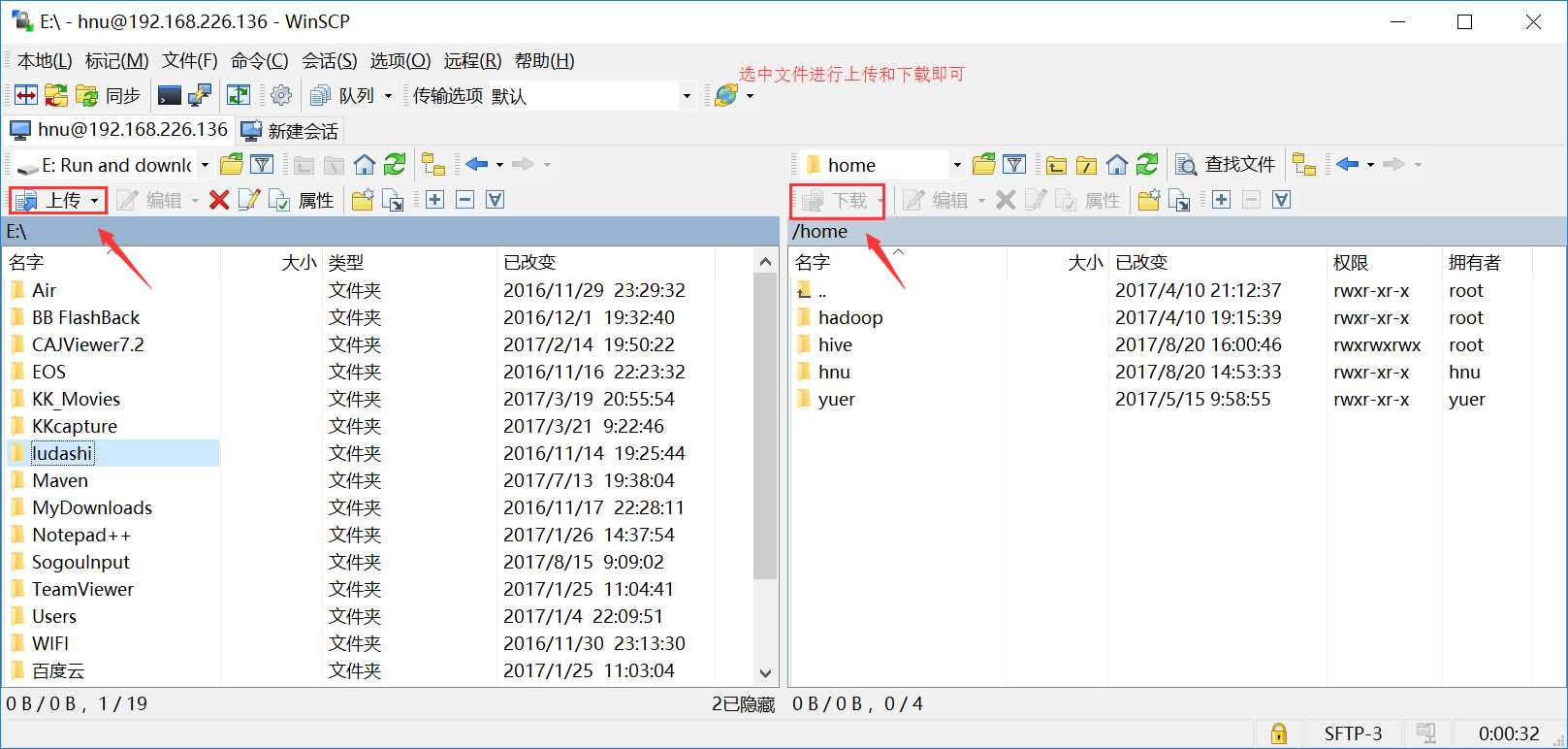The height and width of the screenshot is (749, 1568).
Task: Open in PuTTY icon with lightning bolt
Action: coord(200,95)
